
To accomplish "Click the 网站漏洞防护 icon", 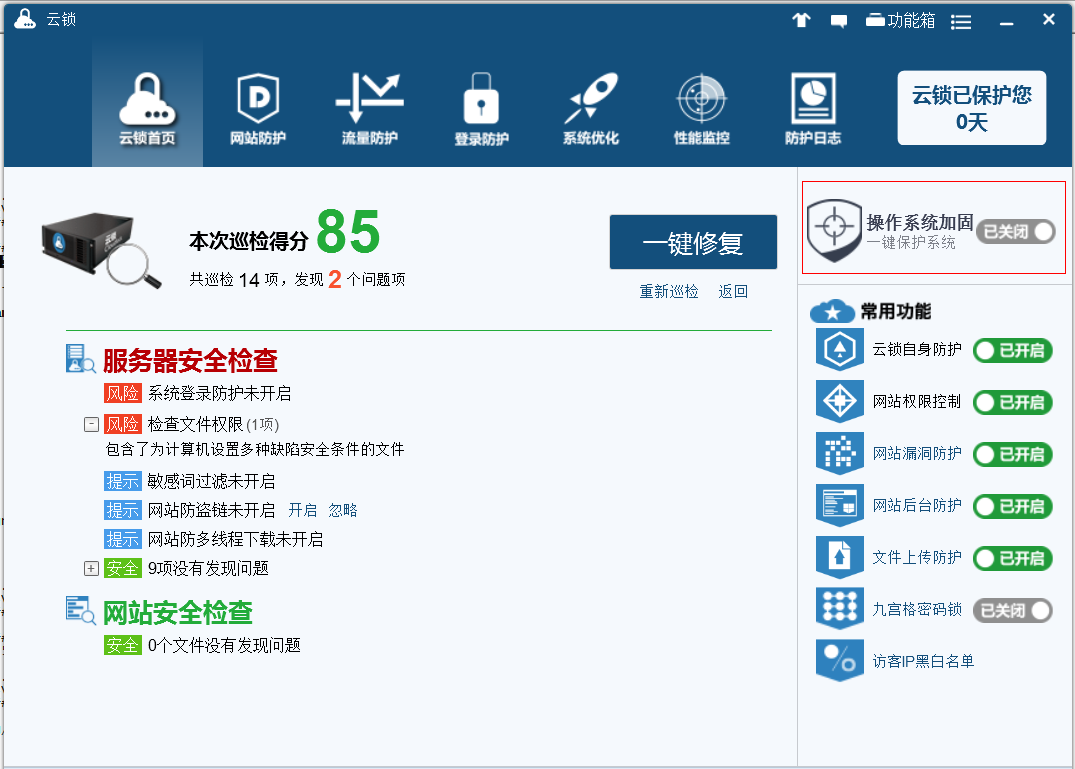I will 840,454.
